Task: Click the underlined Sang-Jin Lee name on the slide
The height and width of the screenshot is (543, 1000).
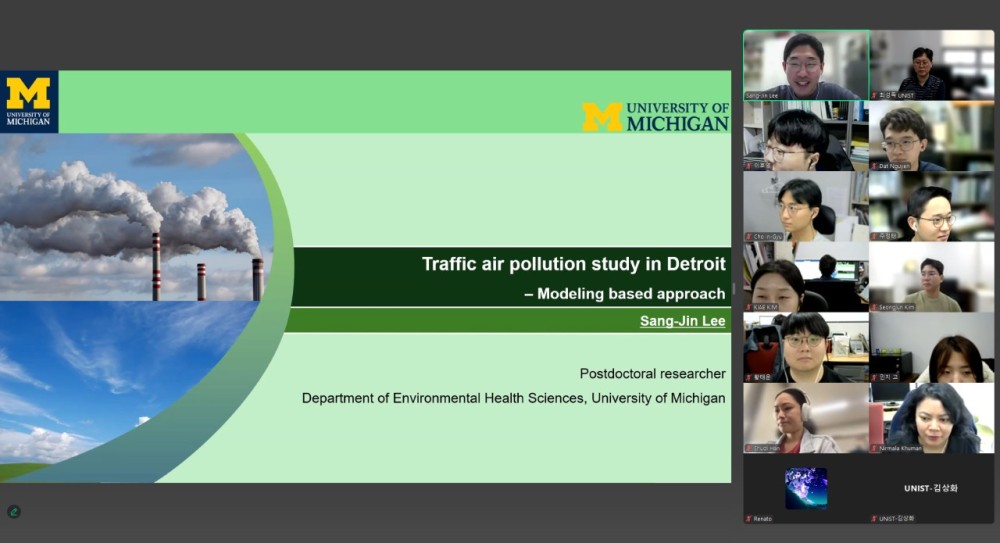Action: click(683, 321)
